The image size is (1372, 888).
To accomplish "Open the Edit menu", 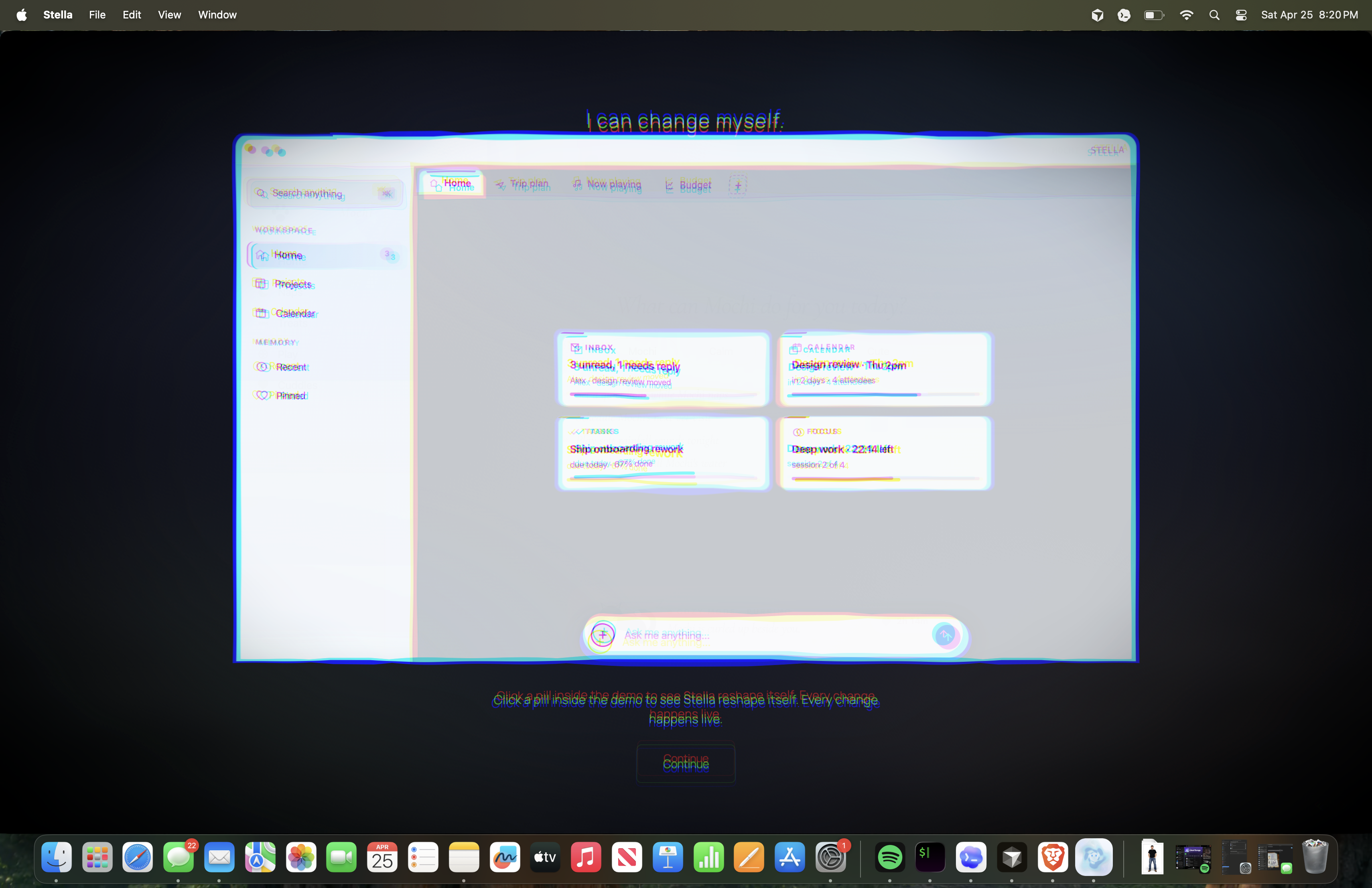I will (x=132, y=15).
